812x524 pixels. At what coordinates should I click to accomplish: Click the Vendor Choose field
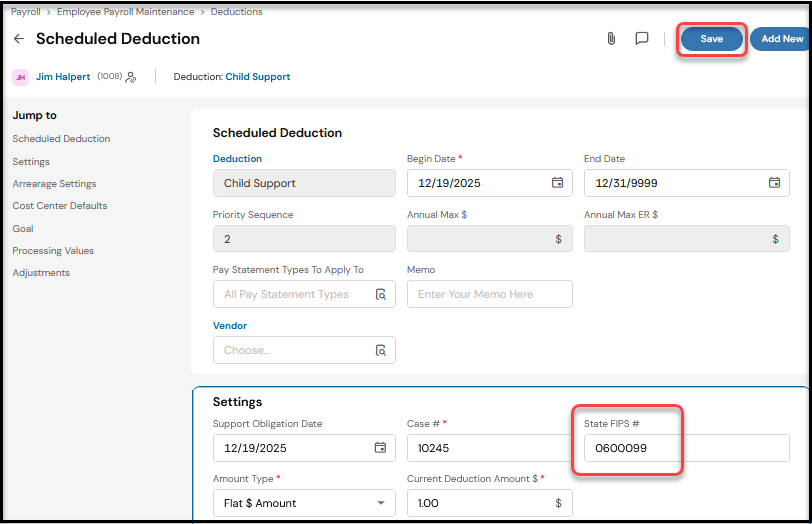(304, 350)
